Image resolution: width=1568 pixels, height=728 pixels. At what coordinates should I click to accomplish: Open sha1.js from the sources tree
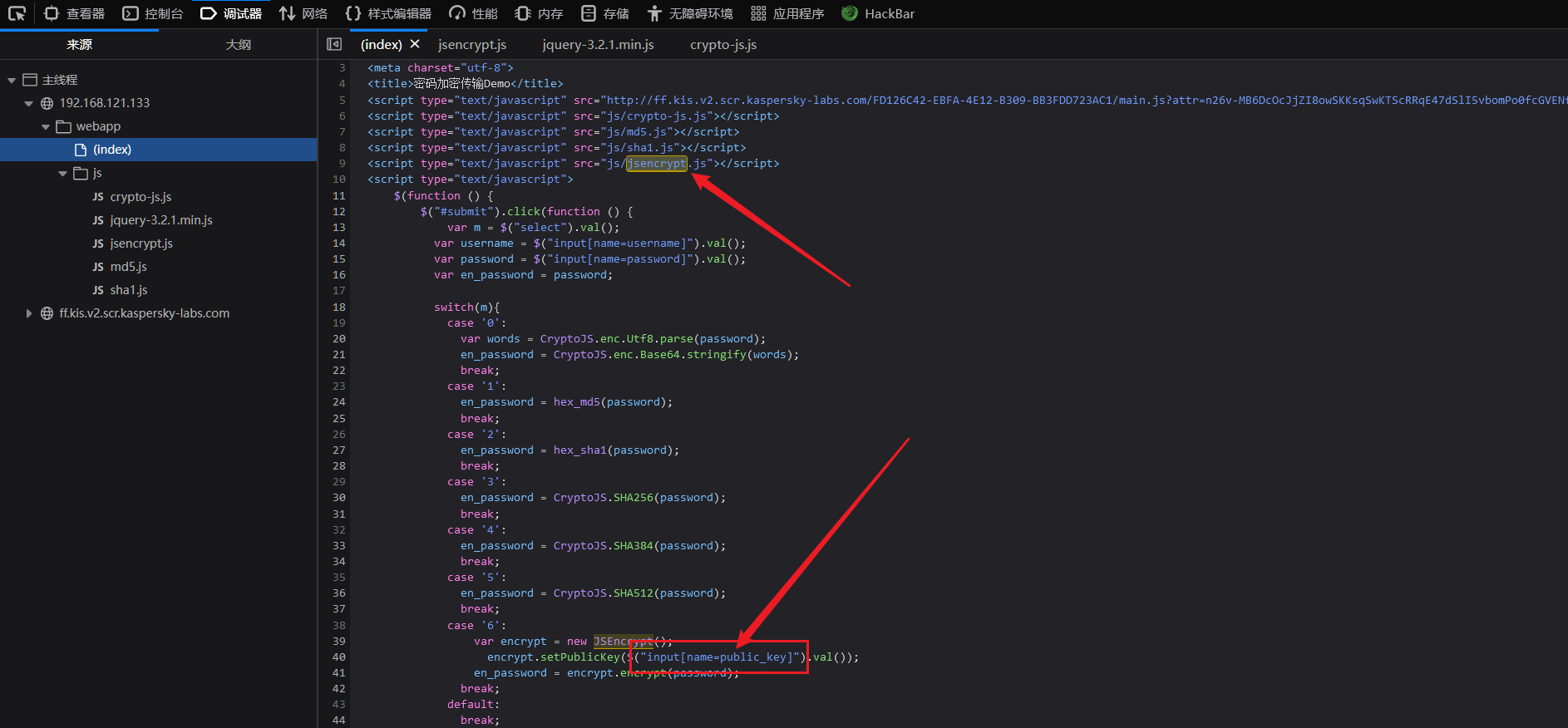pyautogui.click(x=129, y=290)
